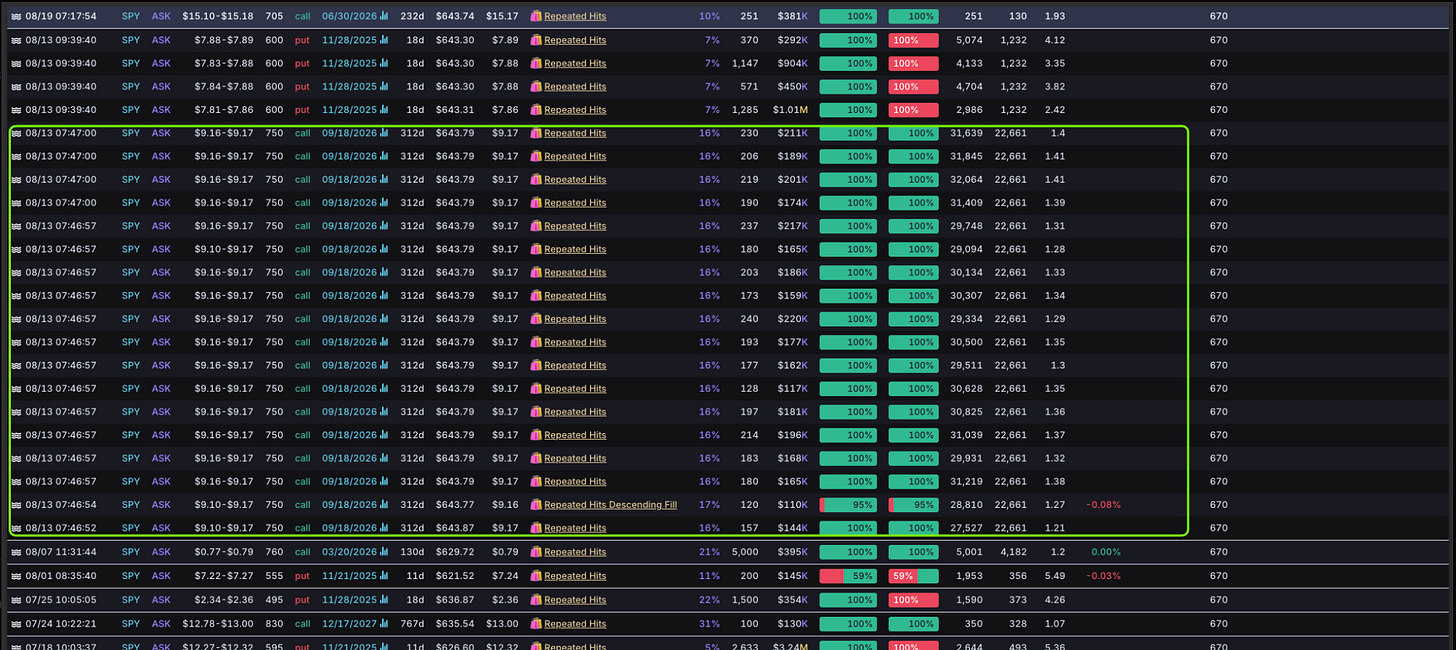Open the chart icon in the 07/25 10:05:05 row
Viewport: 1456px width, 650px height.
[x=384, y=600]
